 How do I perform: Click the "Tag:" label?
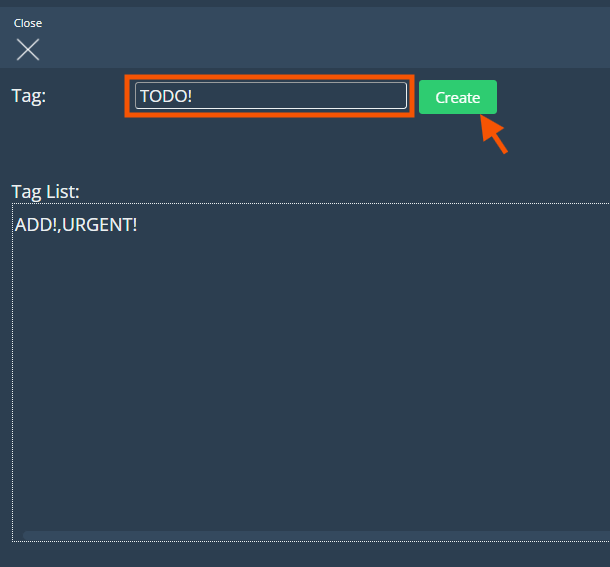coord(29,96)
